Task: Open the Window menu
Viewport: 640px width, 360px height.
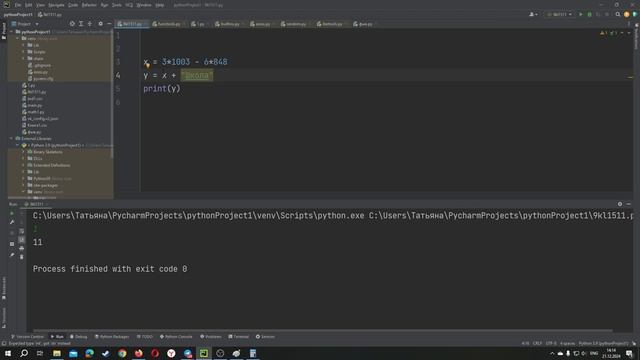Action: pos(144,5)
